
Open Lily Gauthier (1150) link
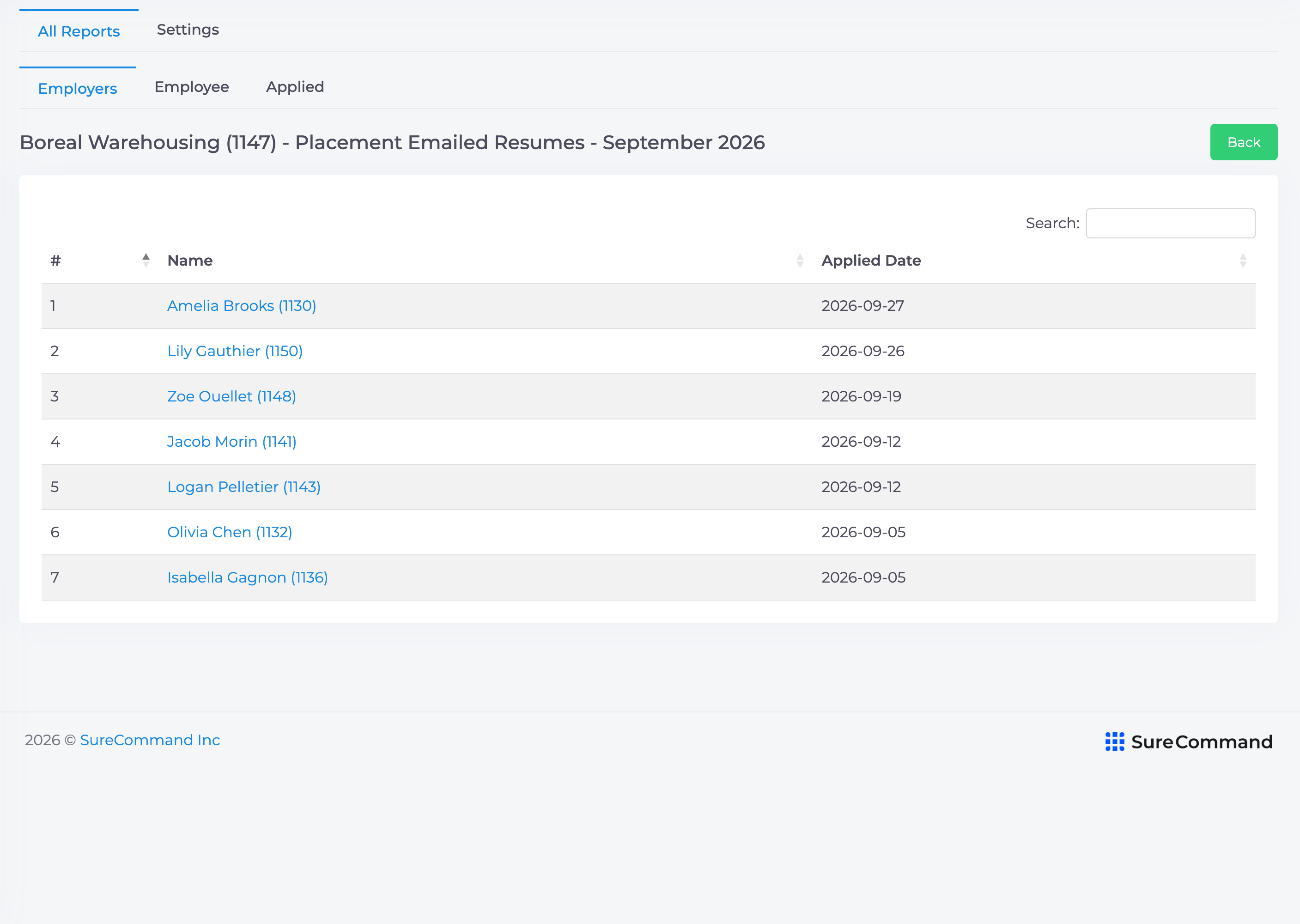[x=235, y=351]
